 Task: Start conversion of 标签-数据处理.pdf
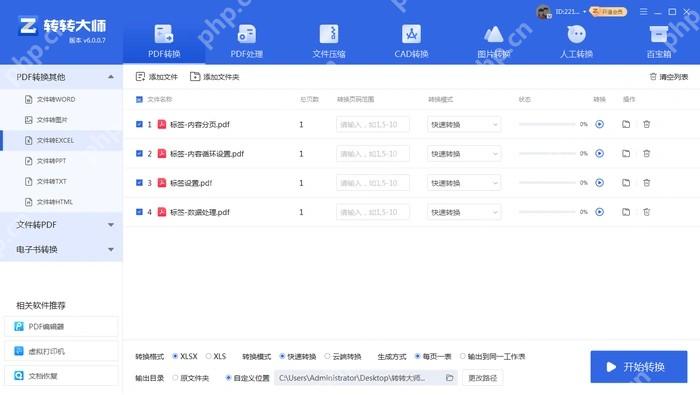click(600, 212)
